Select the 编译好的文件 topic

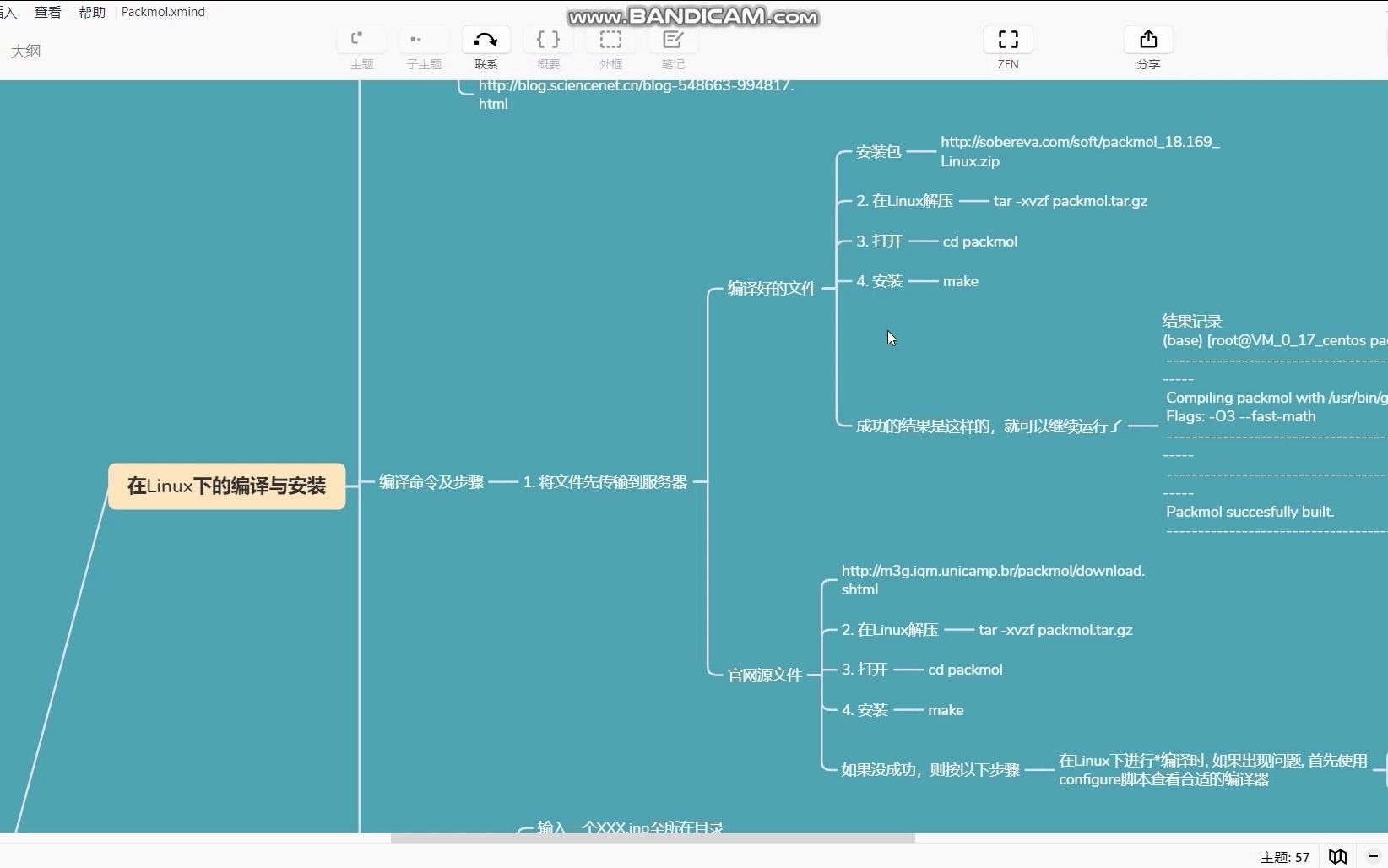coord(773,288)
